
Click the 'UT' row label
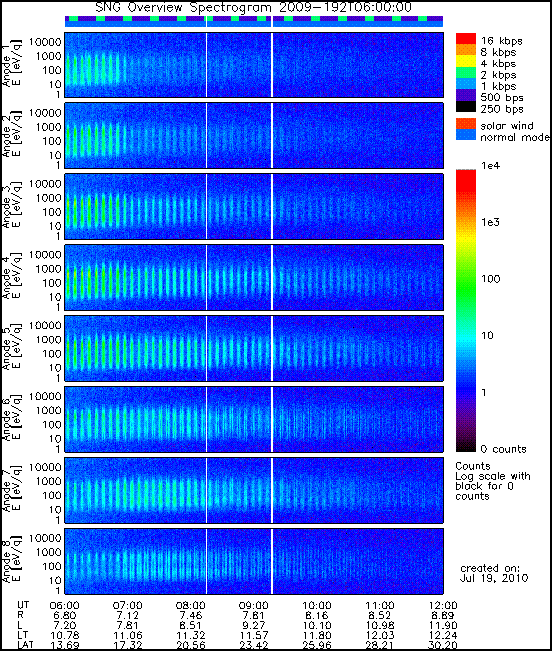23,605
